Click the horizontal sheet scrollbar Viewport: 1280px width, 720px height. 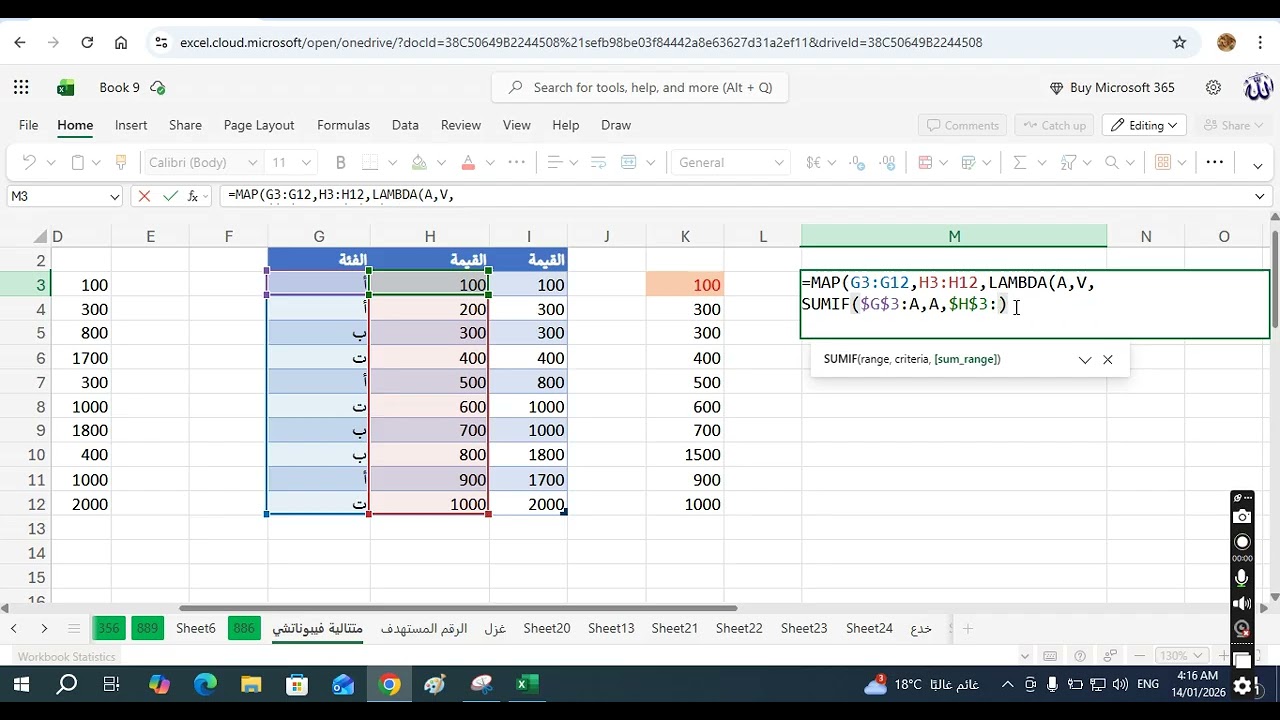[x=458, y=608]
